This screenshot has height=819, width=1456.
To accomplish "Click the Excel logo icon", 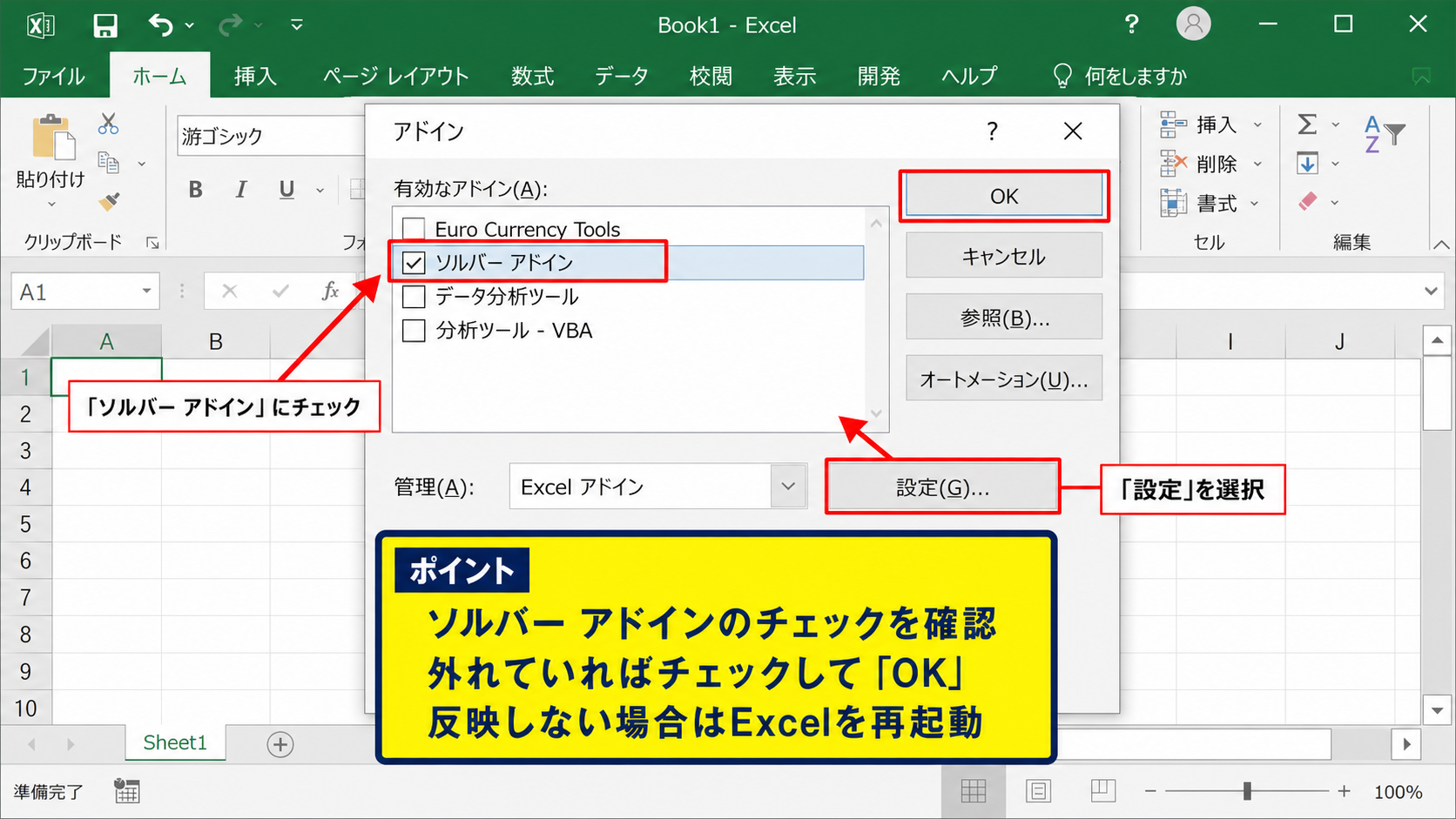I will point(40,25).
